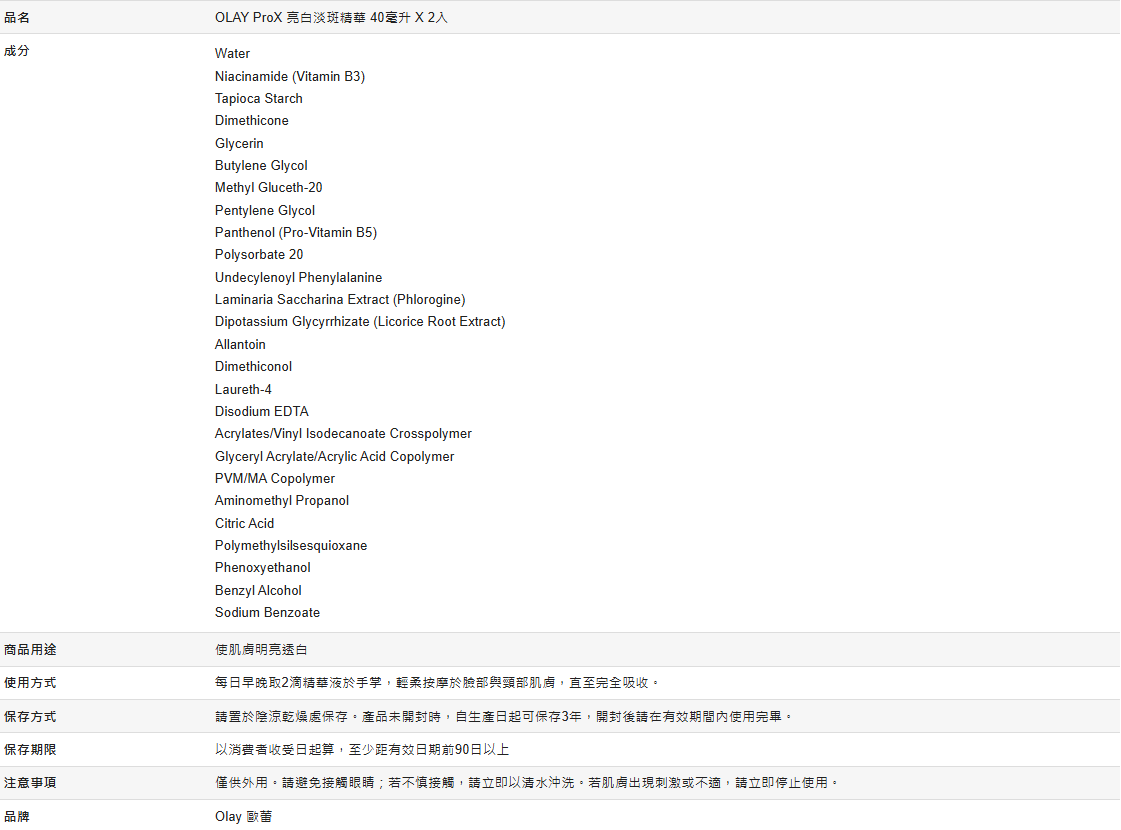
Task: Click Acrylates/Vinyl Isodecanoate Crosspolymer text
Action: pyautogui.click(x=343, y=433)
